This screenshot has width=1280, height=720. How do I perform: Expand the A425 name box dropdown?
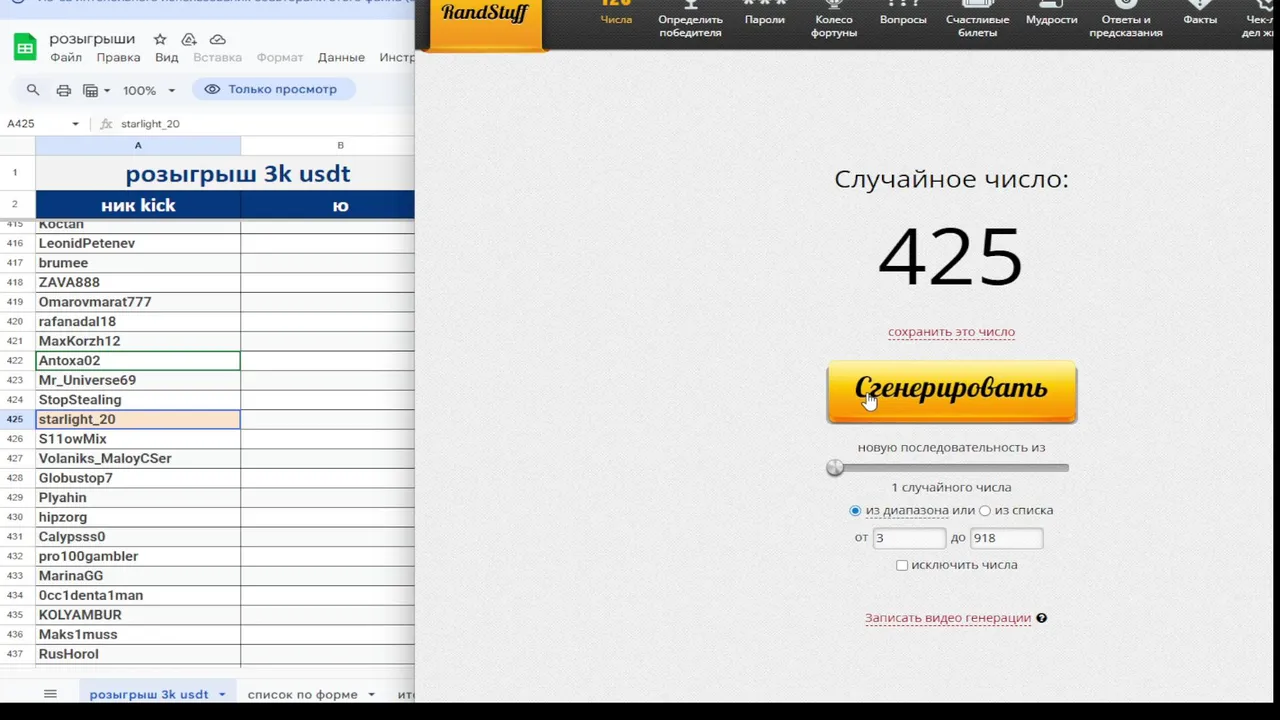(x=75, y=124)
